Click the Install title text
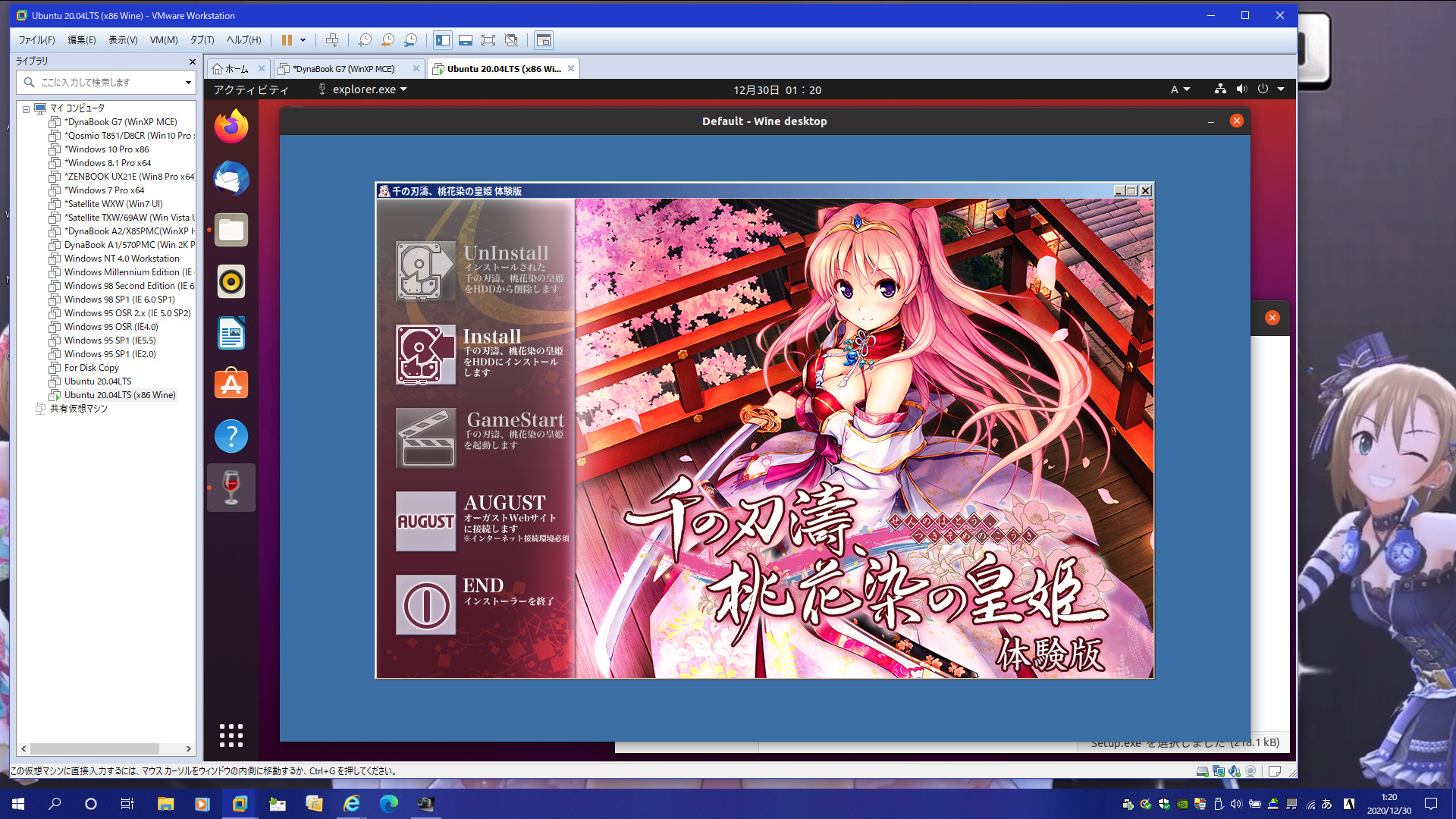Viewport: 1456px width, 819px height. 491,336
